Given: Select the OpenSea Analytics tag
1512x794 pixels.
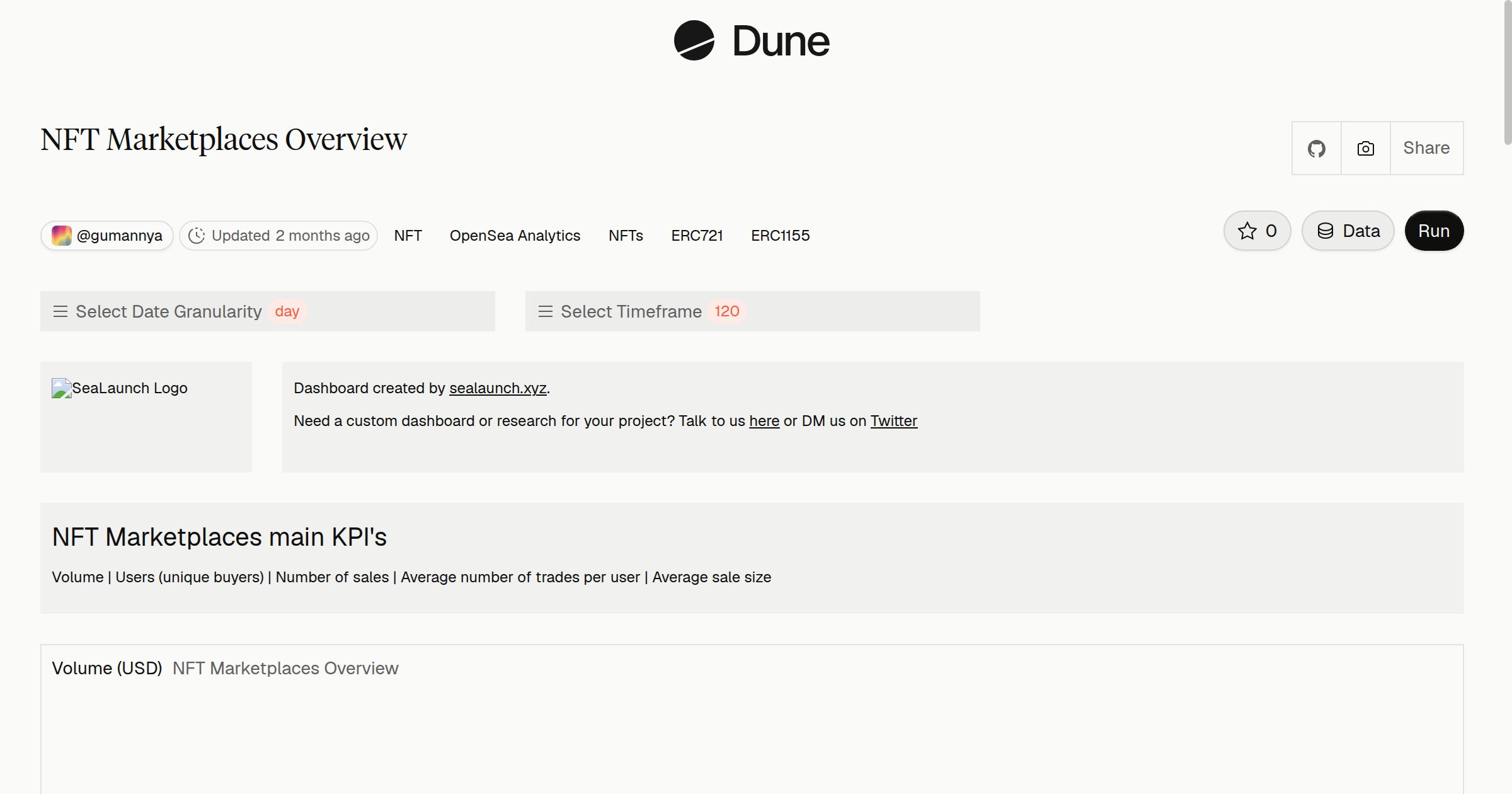Looking at the screenshot, I should 515,236.
